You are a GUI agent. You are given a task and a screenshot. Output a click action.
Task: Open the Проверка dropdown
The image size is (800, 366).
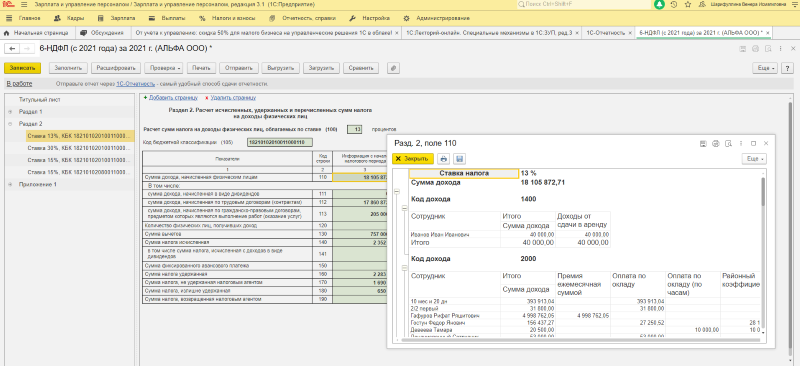pyautogui.click(x=164, y=68)
